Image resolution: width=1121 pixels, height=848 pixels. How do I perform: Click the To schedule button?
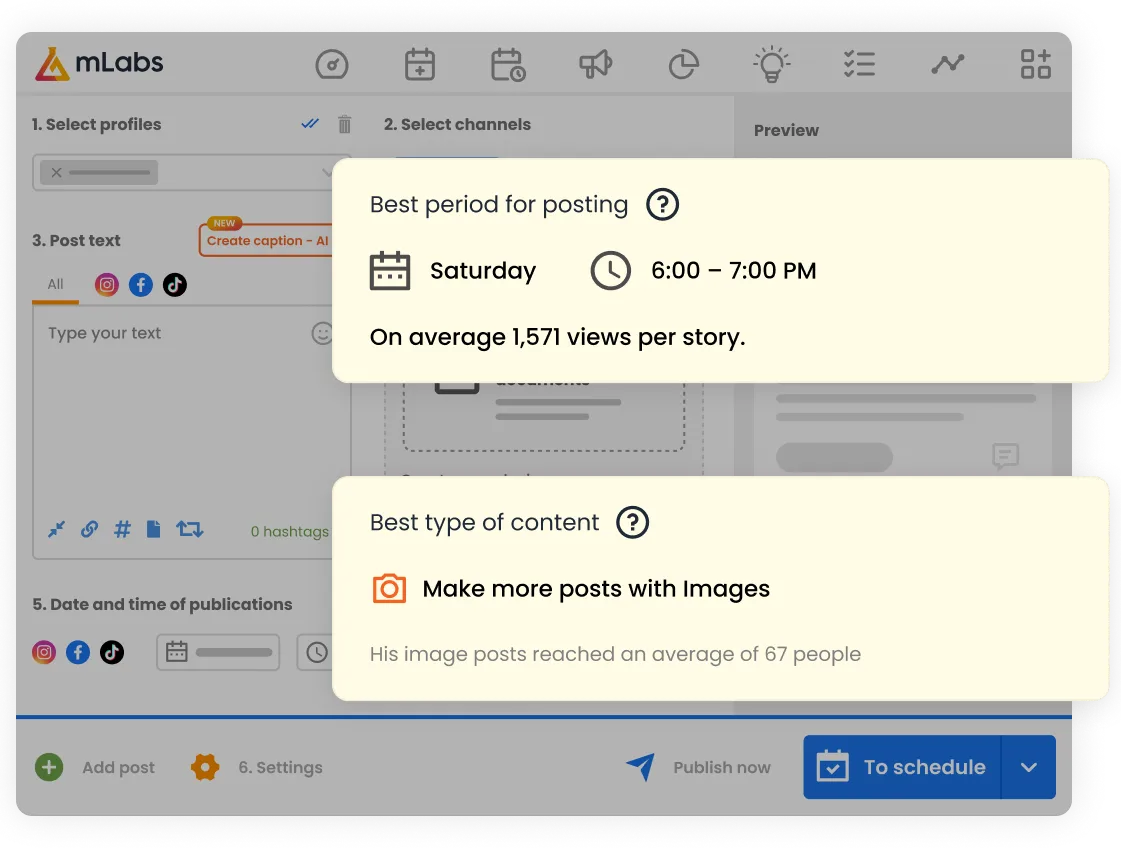point(902,767)
